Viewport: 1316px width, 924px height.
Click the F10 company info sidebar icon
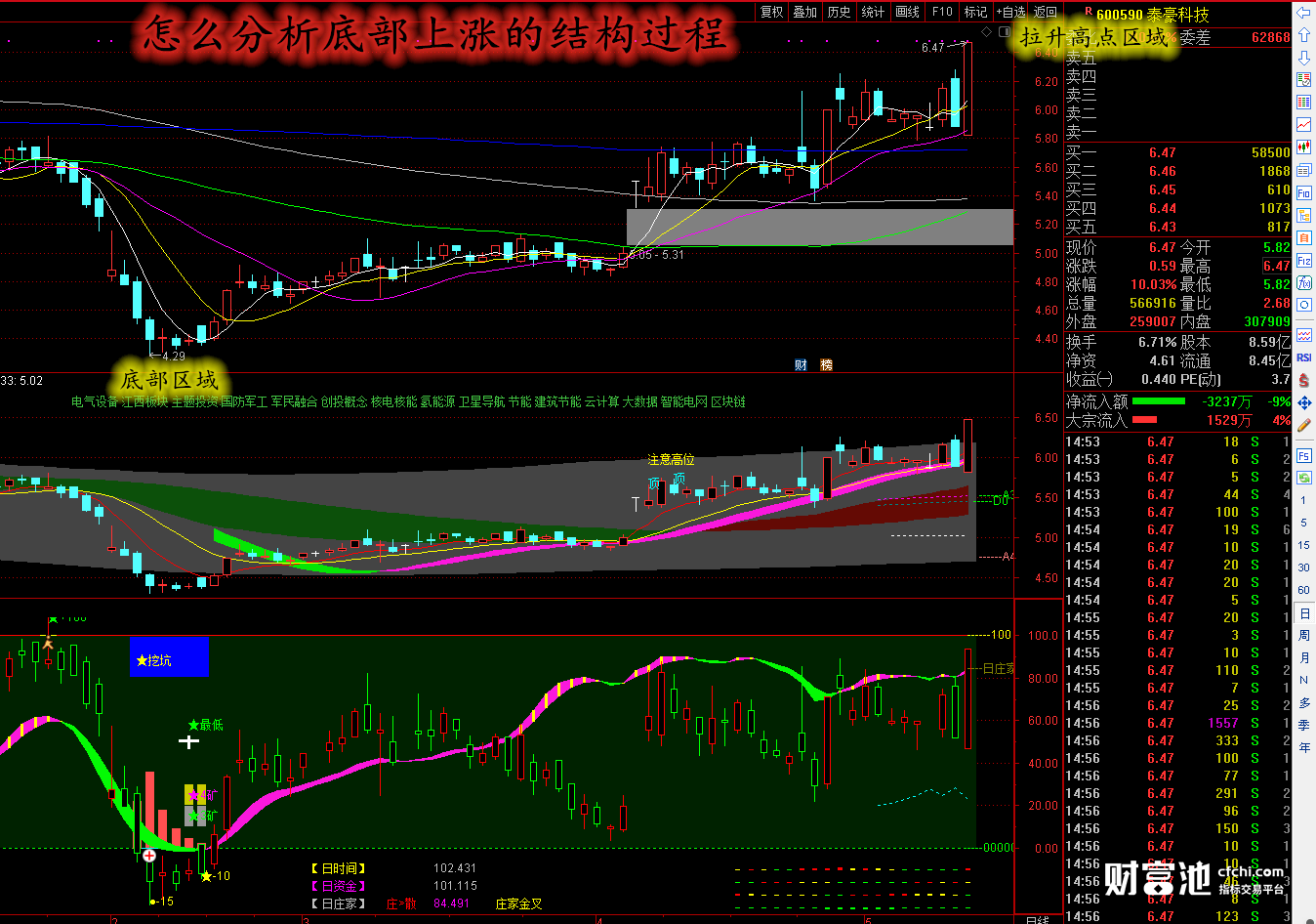(1303, 192)
